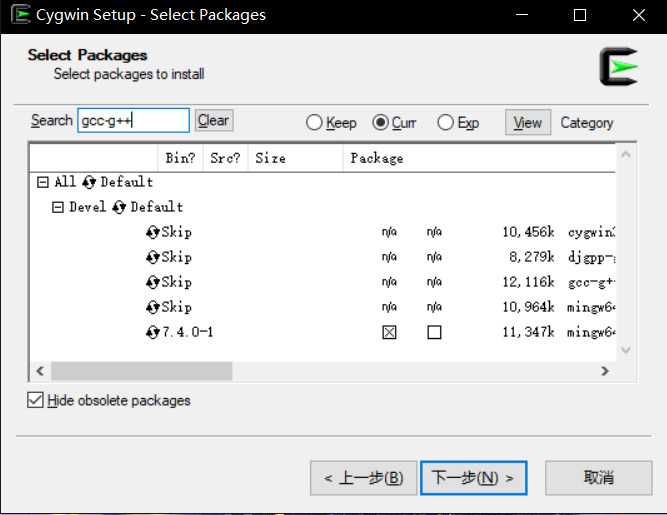Proceed with the 下一步(N) button
This screenshot has height=515, width=667.
(x=473, y=478)
